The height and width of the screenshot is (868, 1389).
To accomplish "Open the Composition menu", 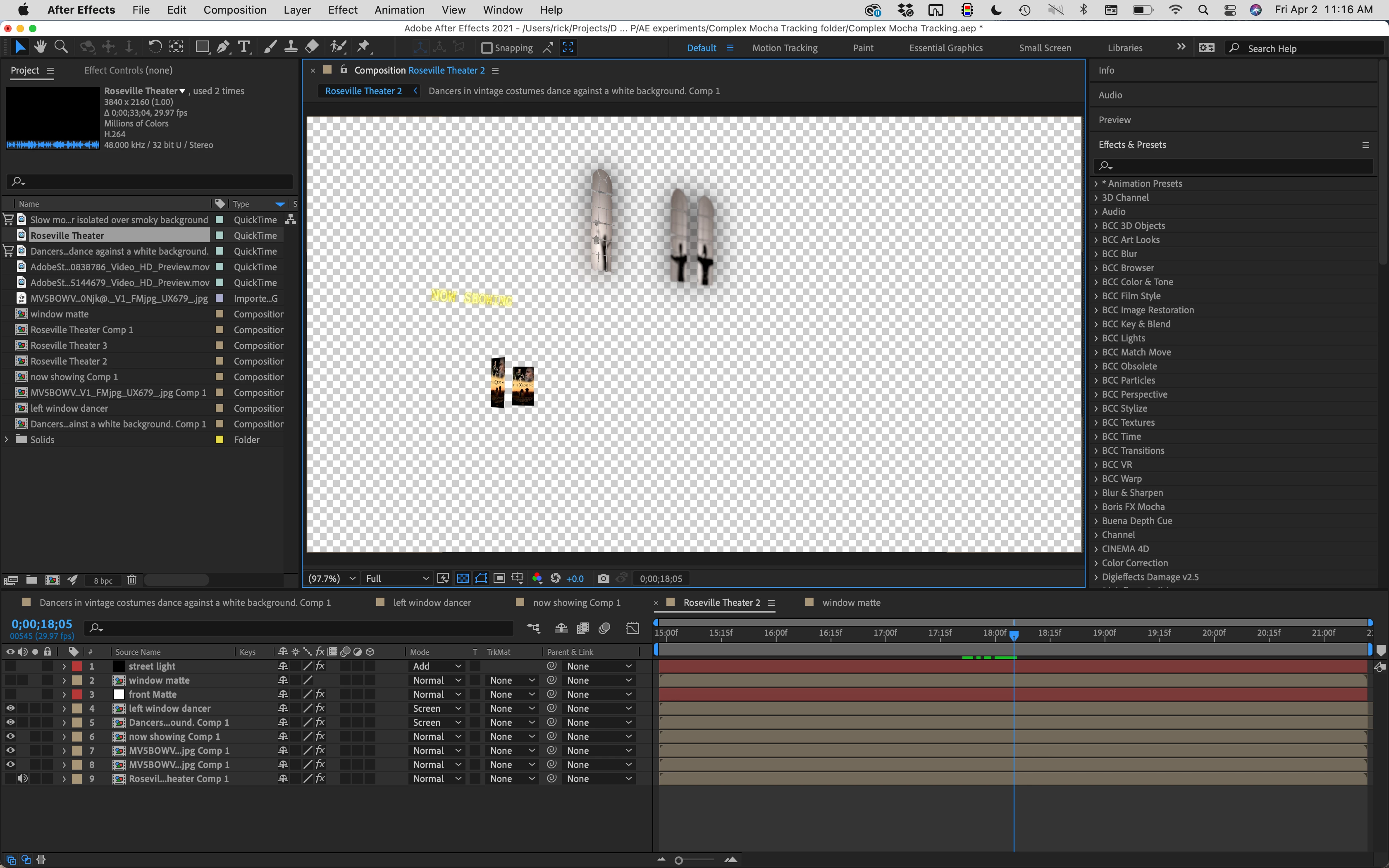I will coord(235,10).
